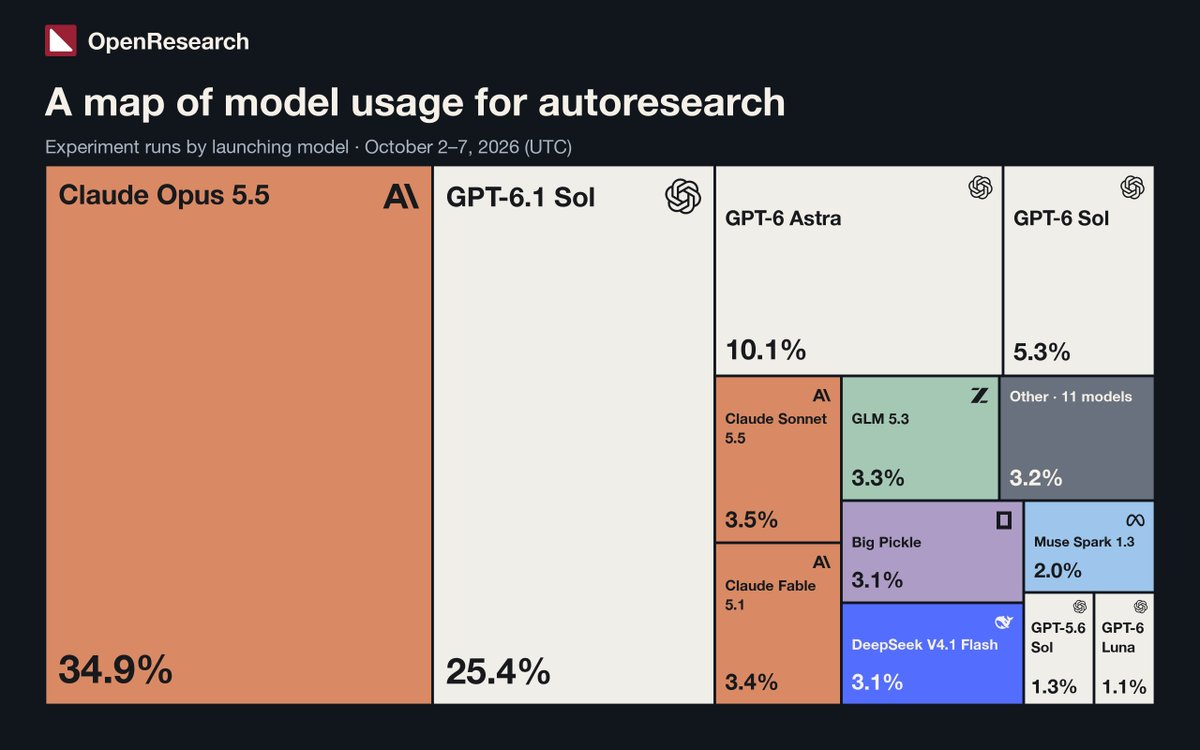This screenshot has height=750, width=1200.
Task: Click the Z logo in GLM 5.3 tile
Action: pyautogui.click(x=979, y=395)
